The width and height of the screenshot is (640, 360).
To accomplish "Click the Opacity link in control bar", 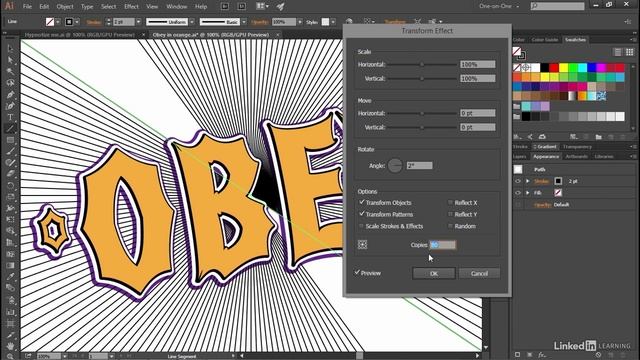I will [260, 22].
